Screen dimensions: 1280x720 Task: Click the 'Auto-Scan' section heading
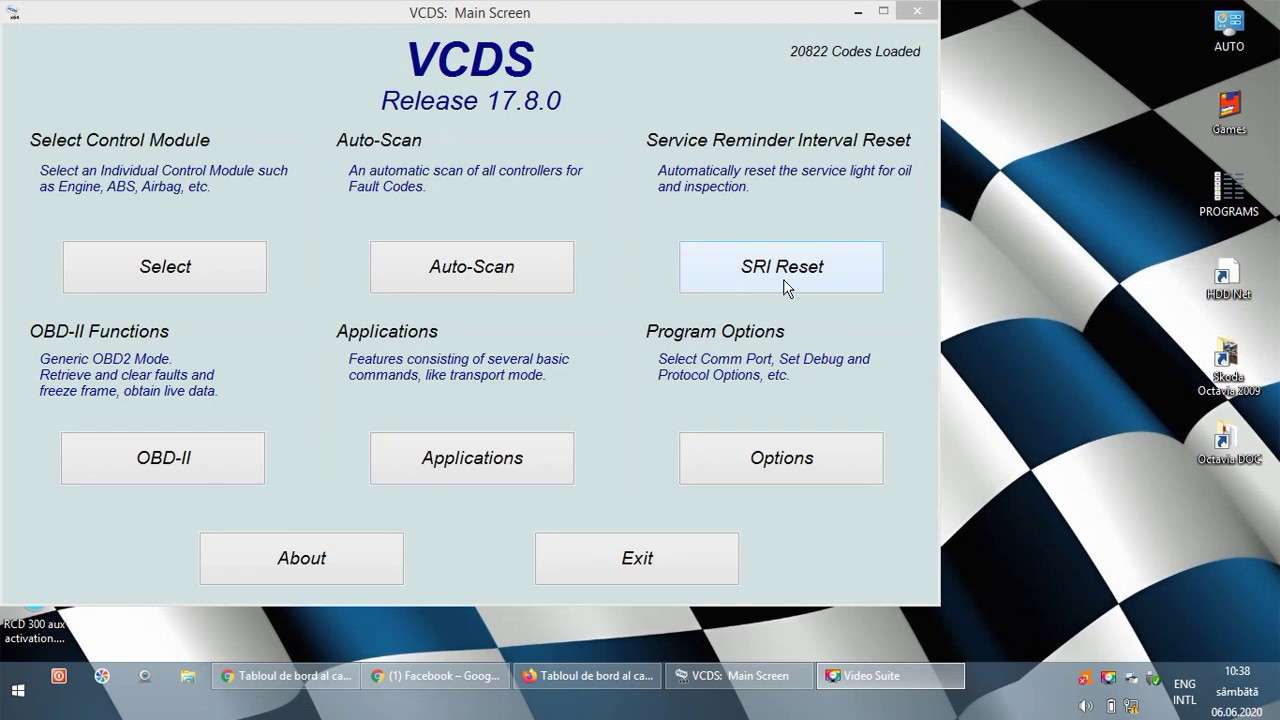click(x=379, y=141)
